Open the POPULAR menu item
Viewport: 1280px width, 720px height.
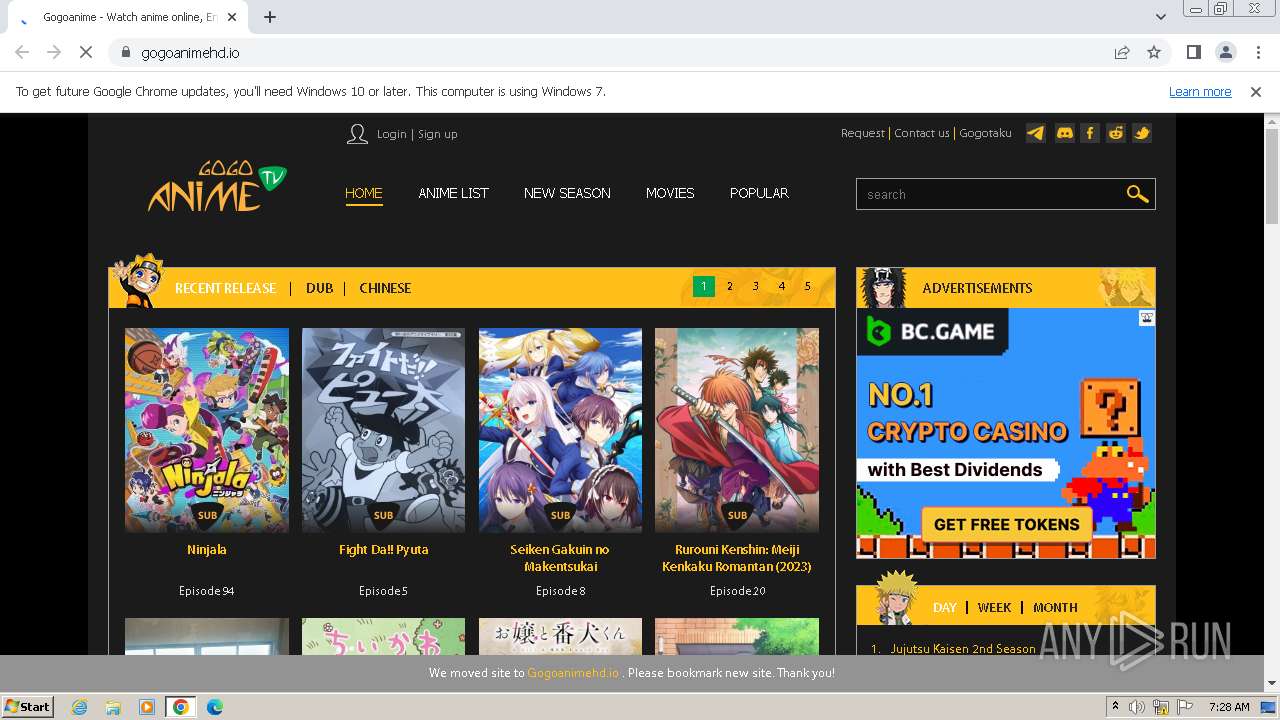point(759,193)
